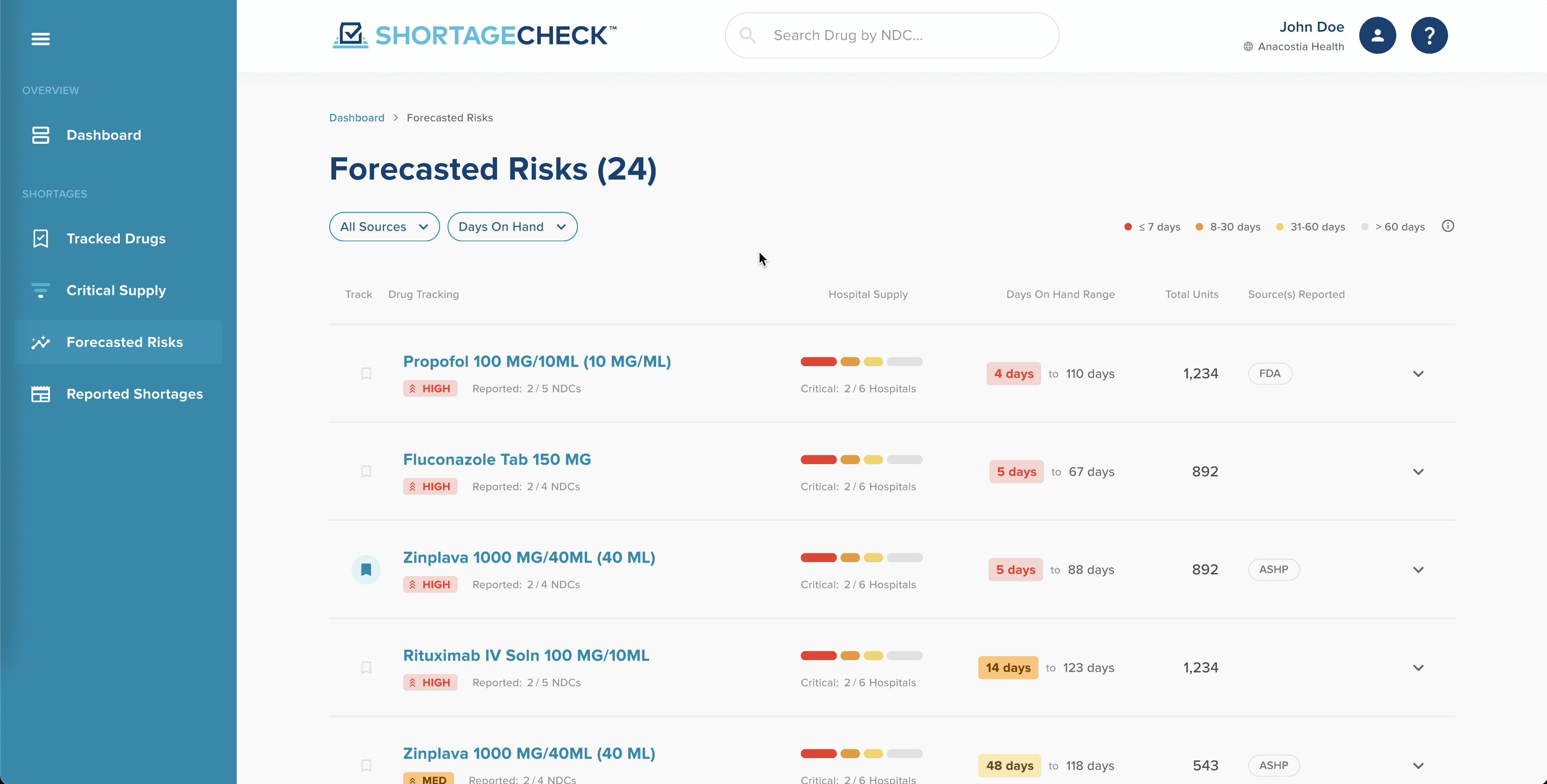
Task: Click the Drug Tracking column header
Action: click(x=424, y=294)
